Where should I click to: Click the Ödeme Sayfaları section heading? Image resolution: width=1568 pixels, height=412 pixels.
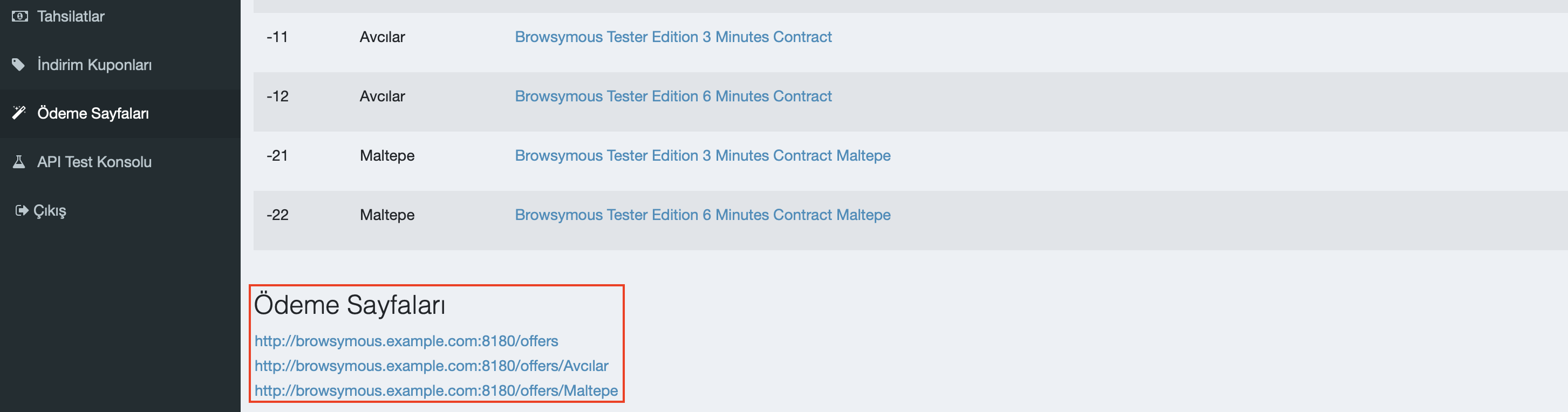click(x=350, y=305)
